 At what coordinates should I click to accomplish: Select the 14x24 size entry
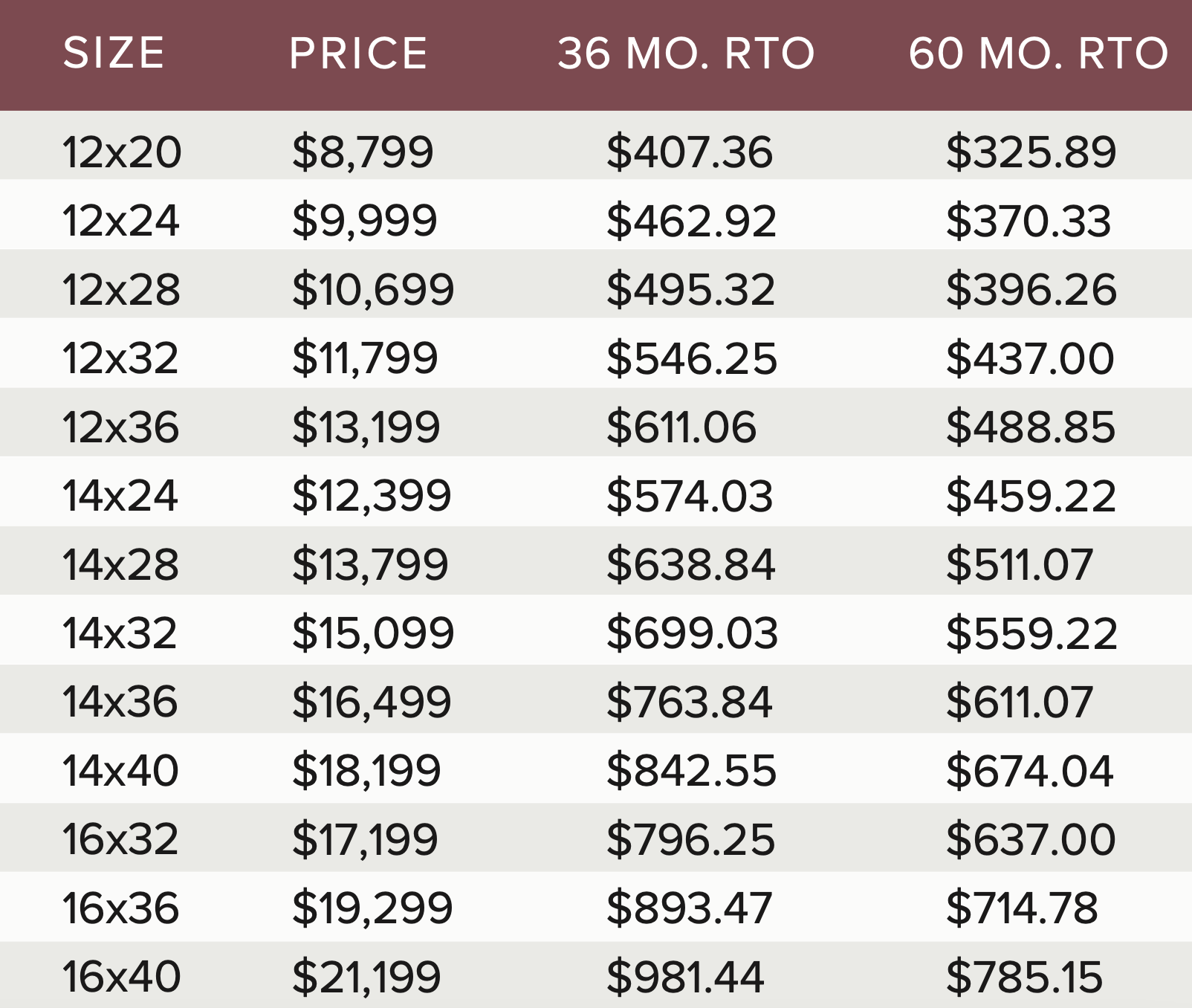click(x=120, y=495)
